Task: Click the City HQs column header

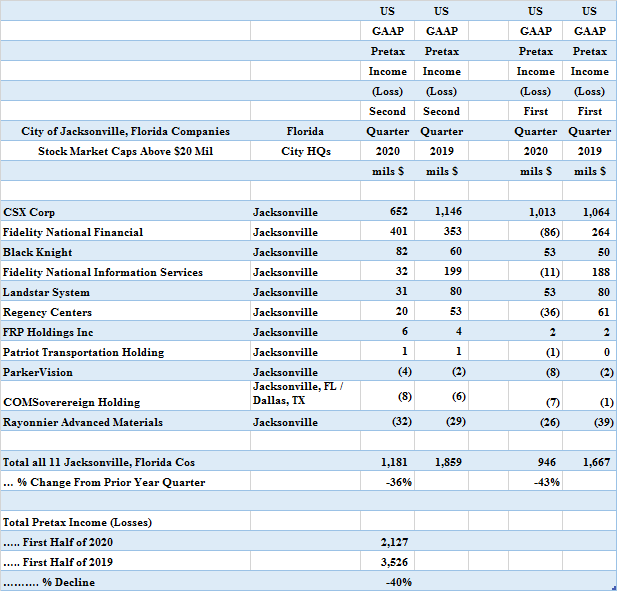Action: coord(306,151)
